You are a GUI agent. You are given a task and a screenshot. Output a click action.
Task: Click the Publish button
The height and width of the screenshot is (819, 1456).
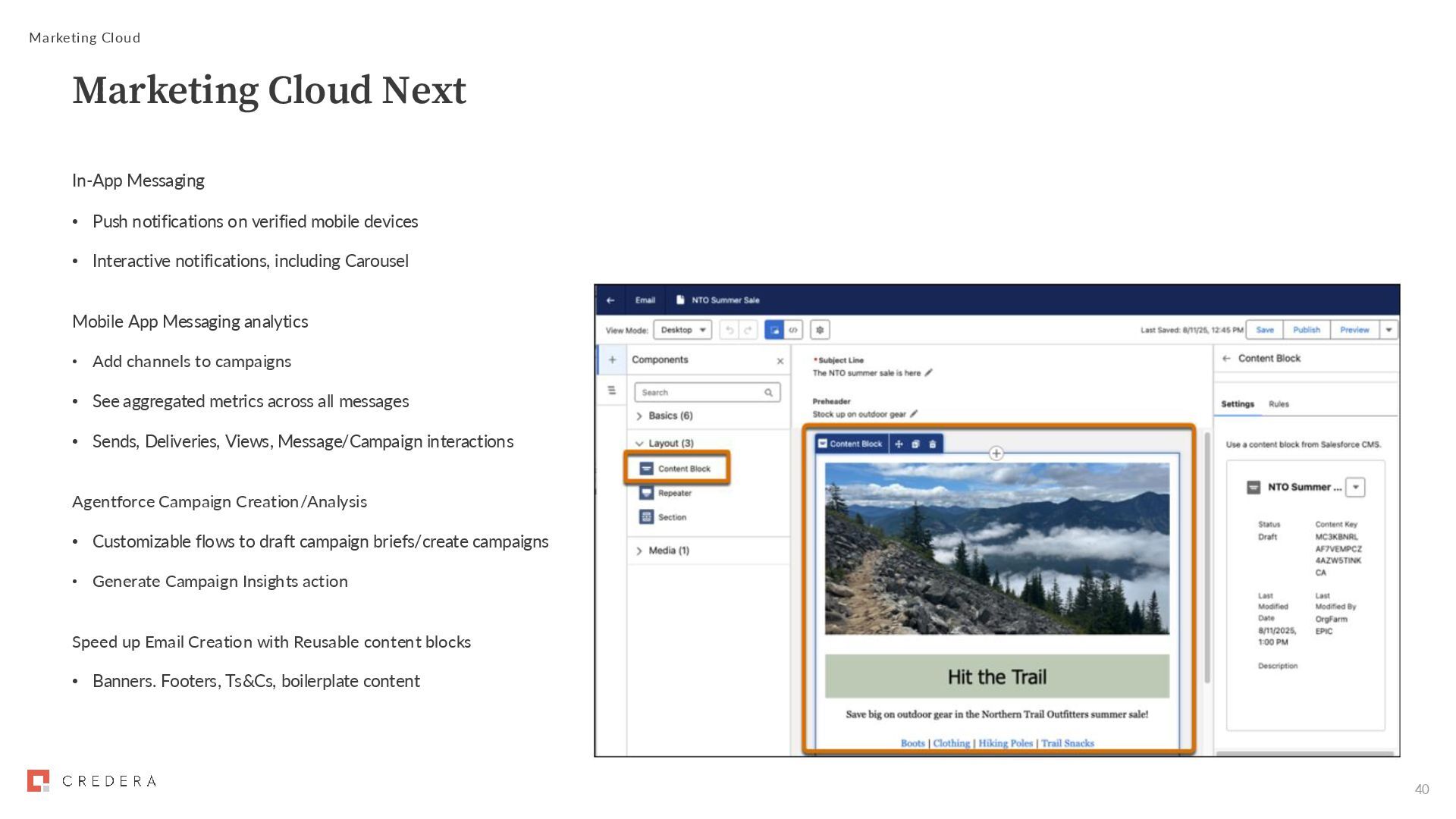(1306, 330)
